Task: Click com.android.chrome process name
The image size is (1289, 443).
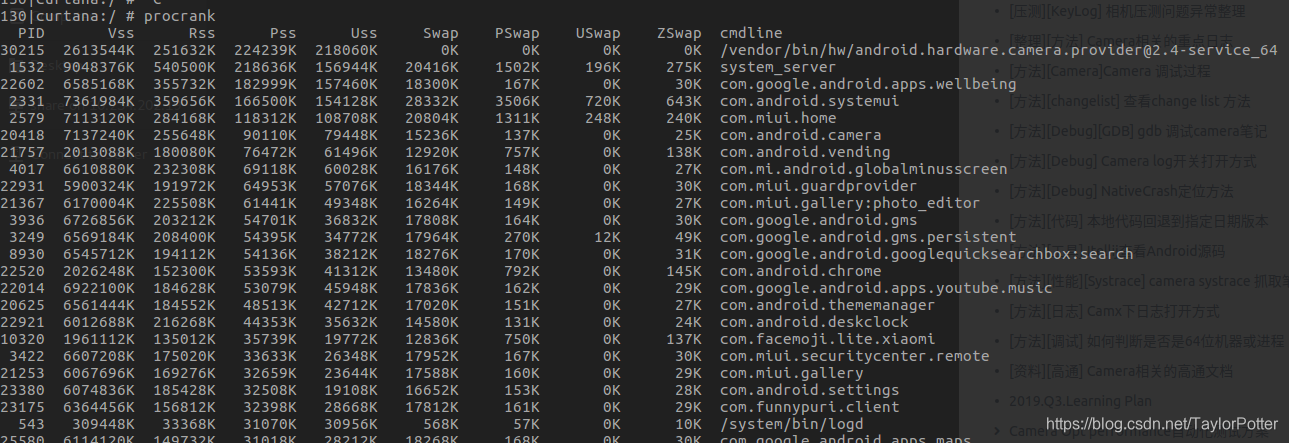Action: coord(801,271)
